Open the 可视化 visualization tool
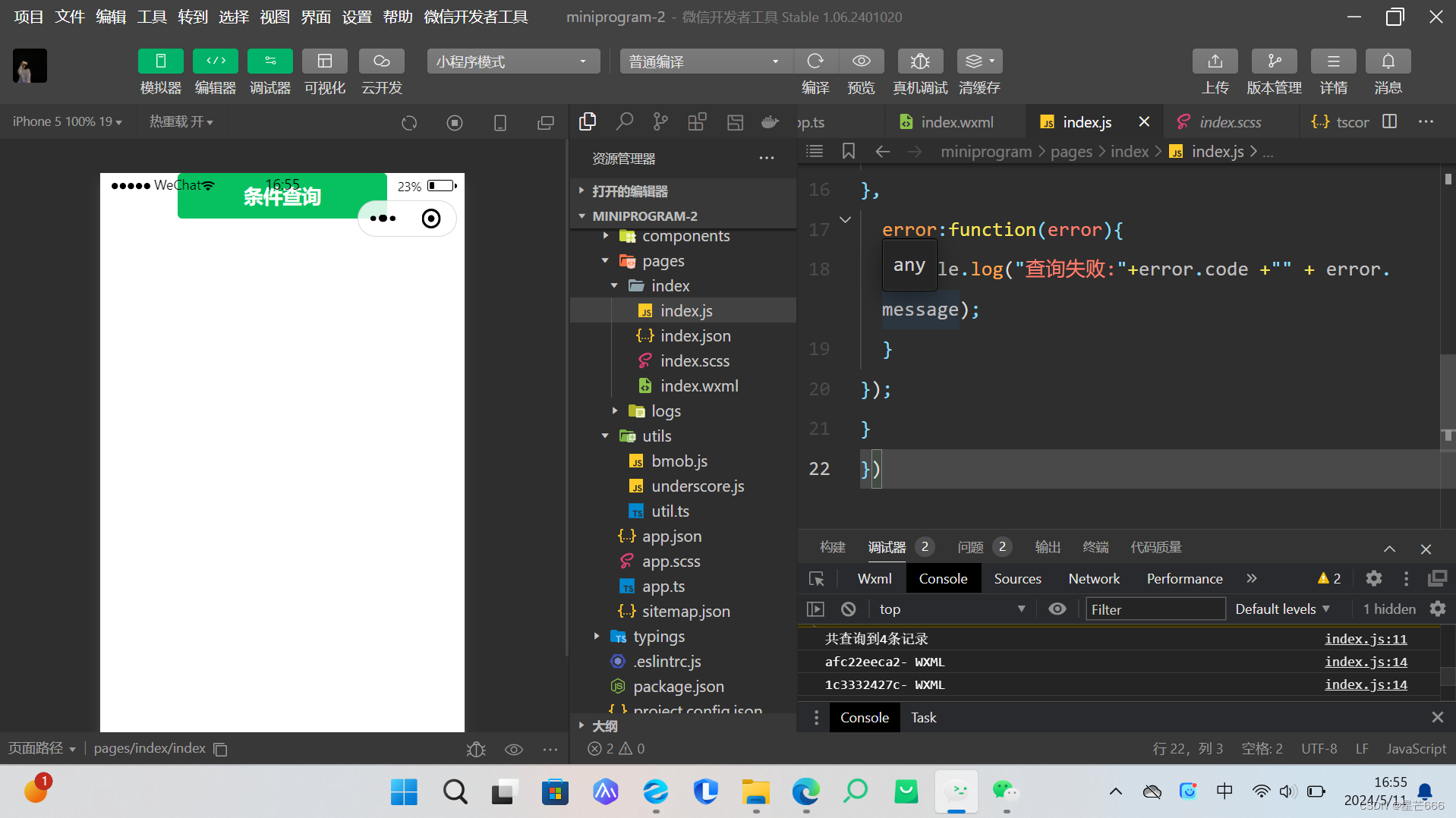 [325, 61]
